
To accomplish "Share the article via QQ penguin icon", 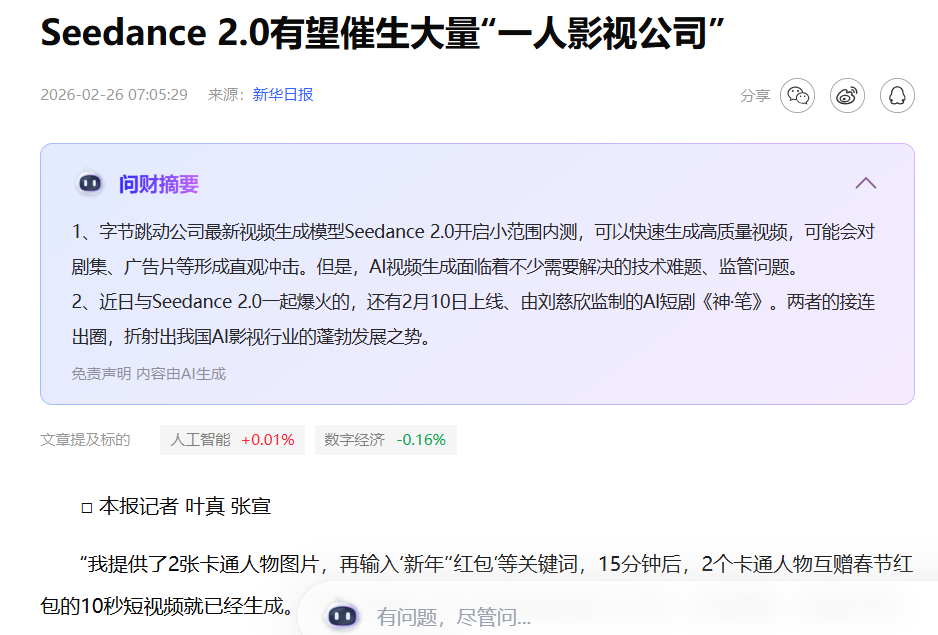I will (x=897, y=96).
